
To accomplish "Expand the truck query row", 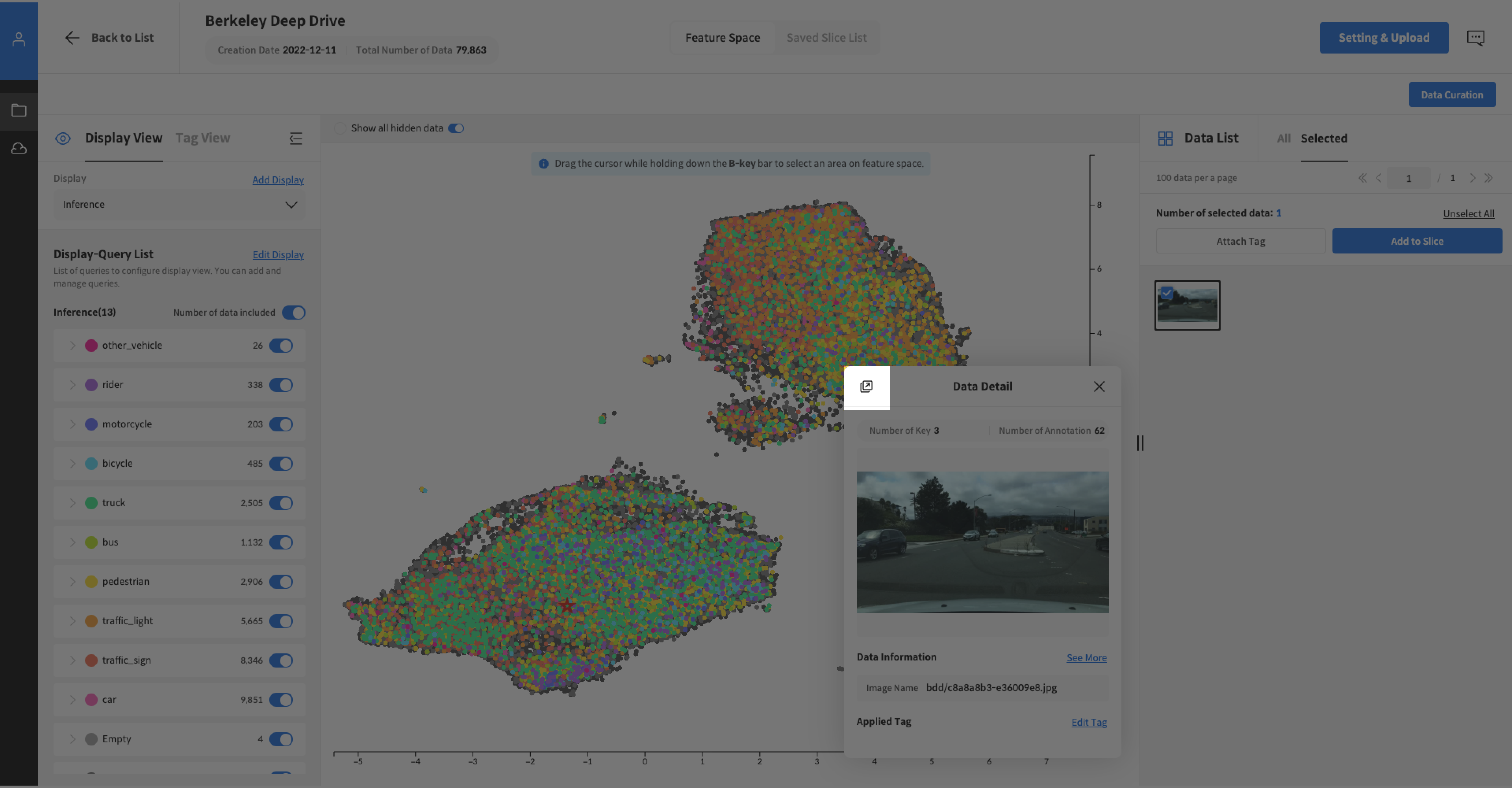I will (x=73, y=503).
